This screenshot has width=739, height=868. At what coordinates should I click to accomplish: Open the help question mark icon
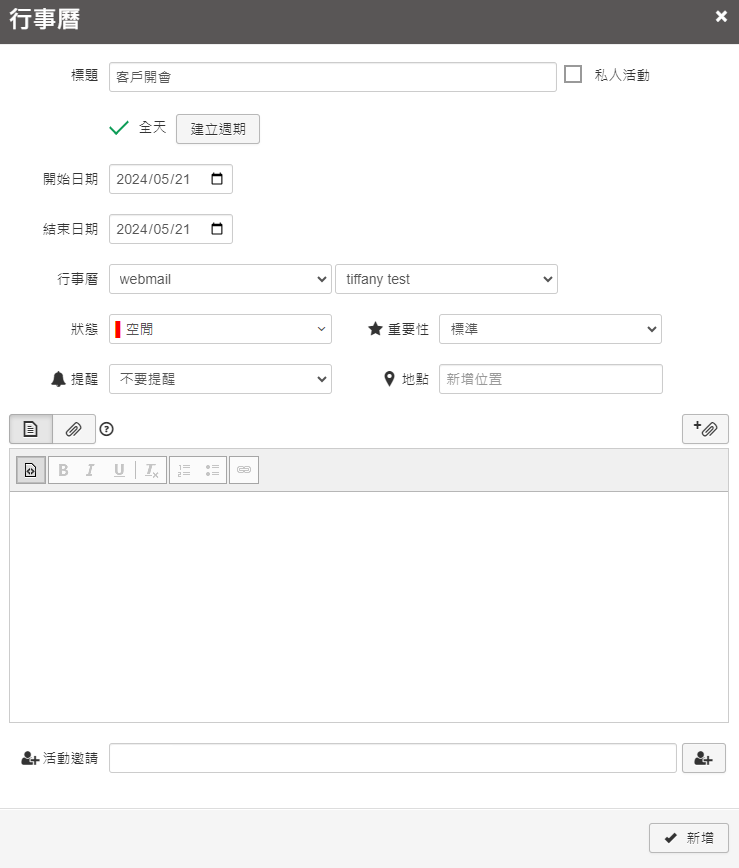(x=107, y=429)
